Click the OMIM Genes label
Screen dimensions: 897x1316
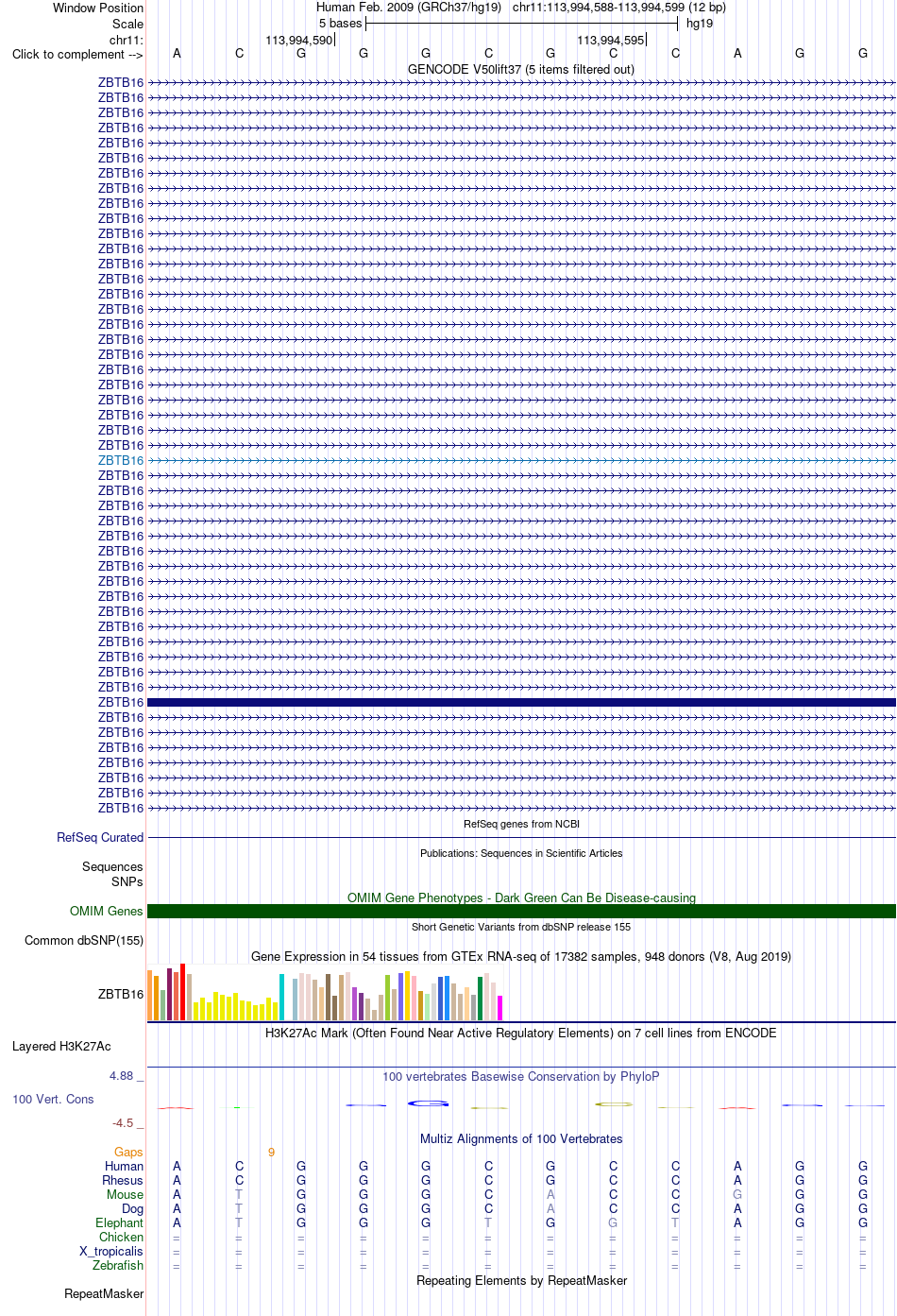click(107, 911)
